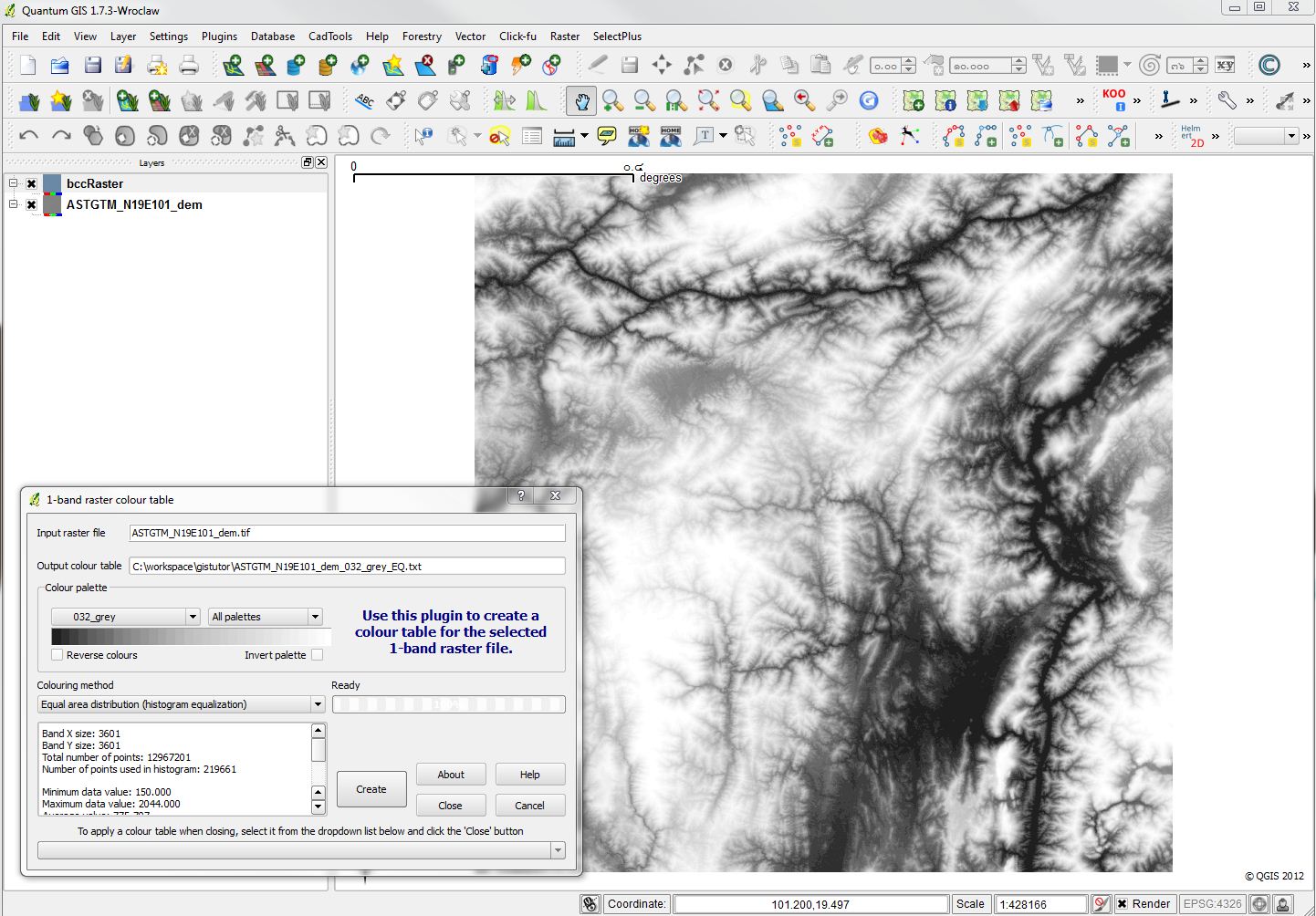The width and height of the screenshot is (1316, 916).
Task: Enable the Reverse colours checkbox
Action: [57, 654]
